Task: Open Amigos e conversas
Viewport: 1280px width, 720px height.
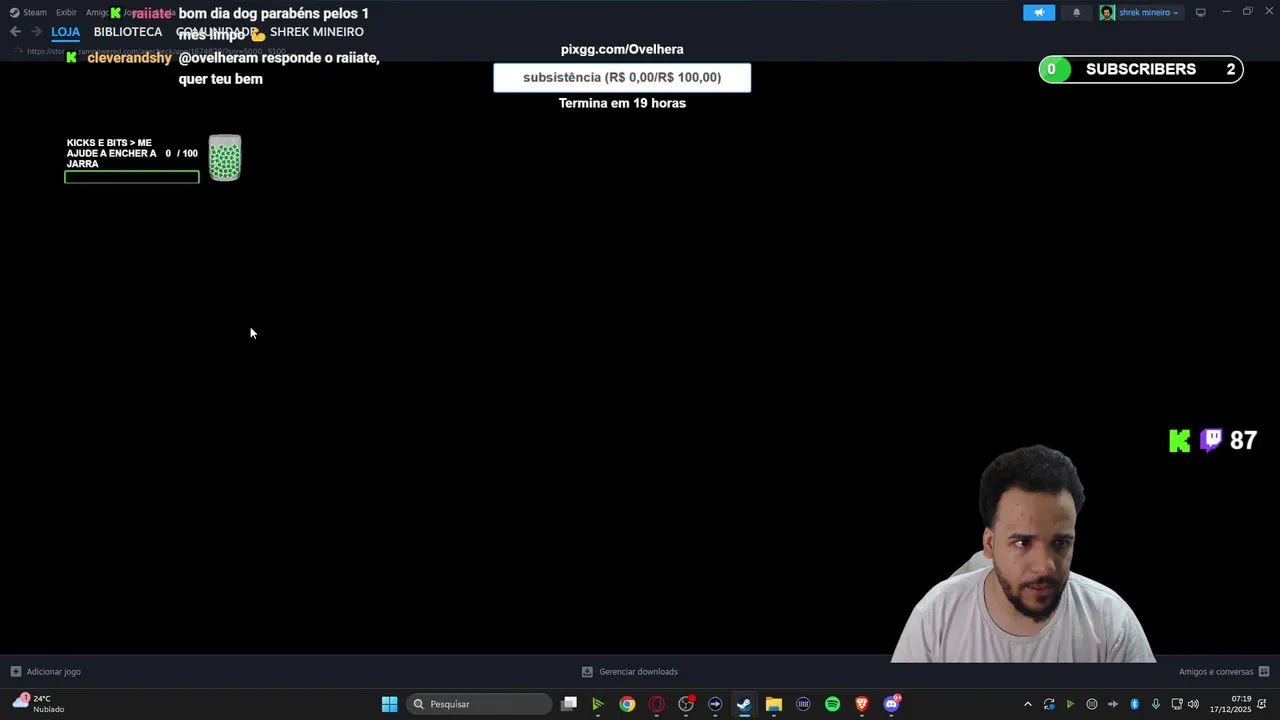Action: coord(1224,672)
